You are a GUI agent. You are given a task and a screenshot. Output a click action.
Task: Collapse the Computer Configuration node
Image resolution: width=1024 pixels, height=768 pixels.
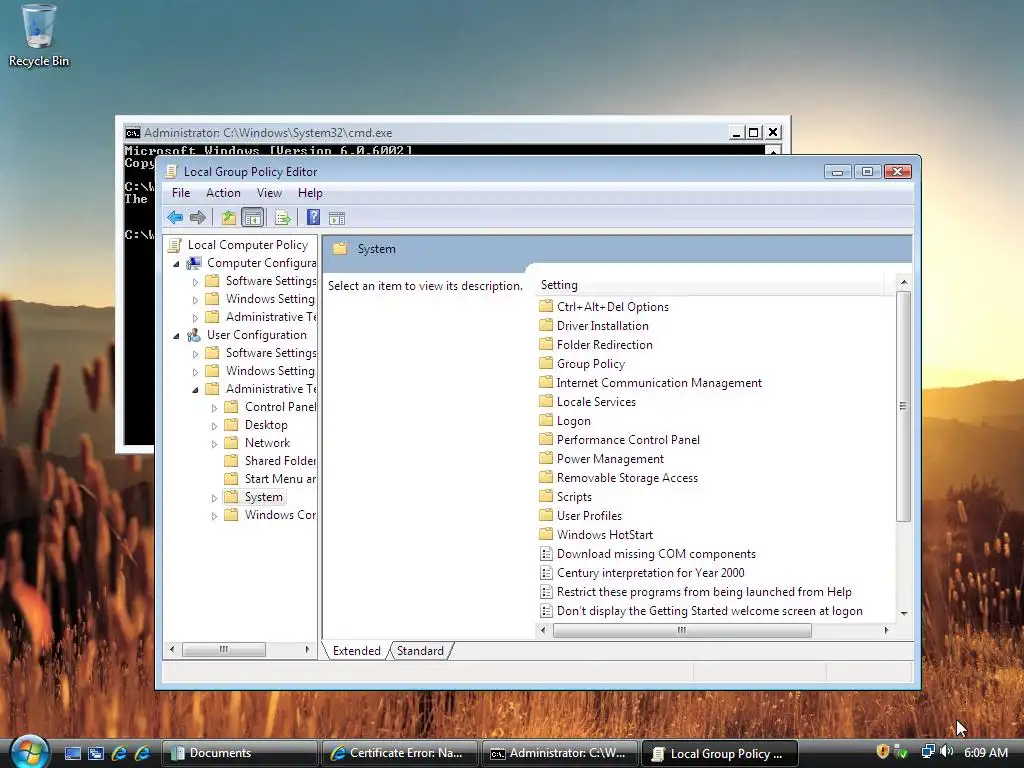pos(176,264)
